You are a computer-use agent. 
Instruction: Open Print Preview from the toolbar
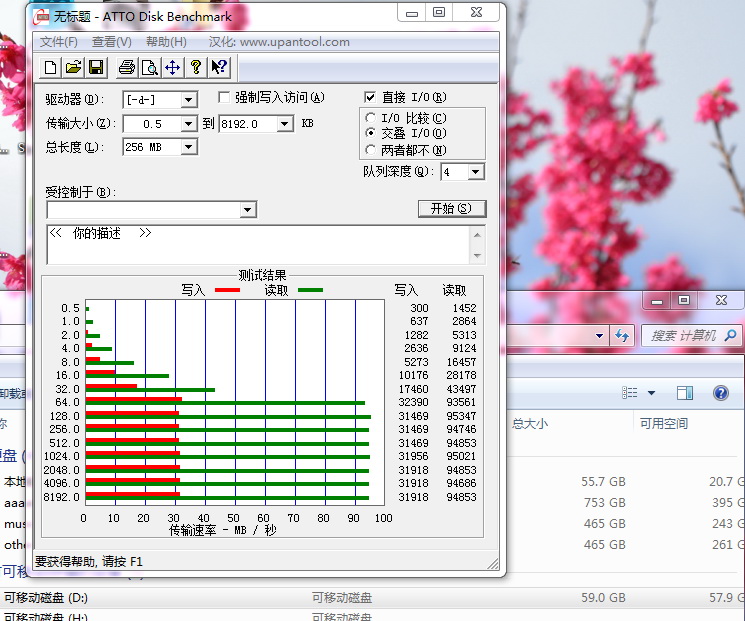(x=150, y=67)
